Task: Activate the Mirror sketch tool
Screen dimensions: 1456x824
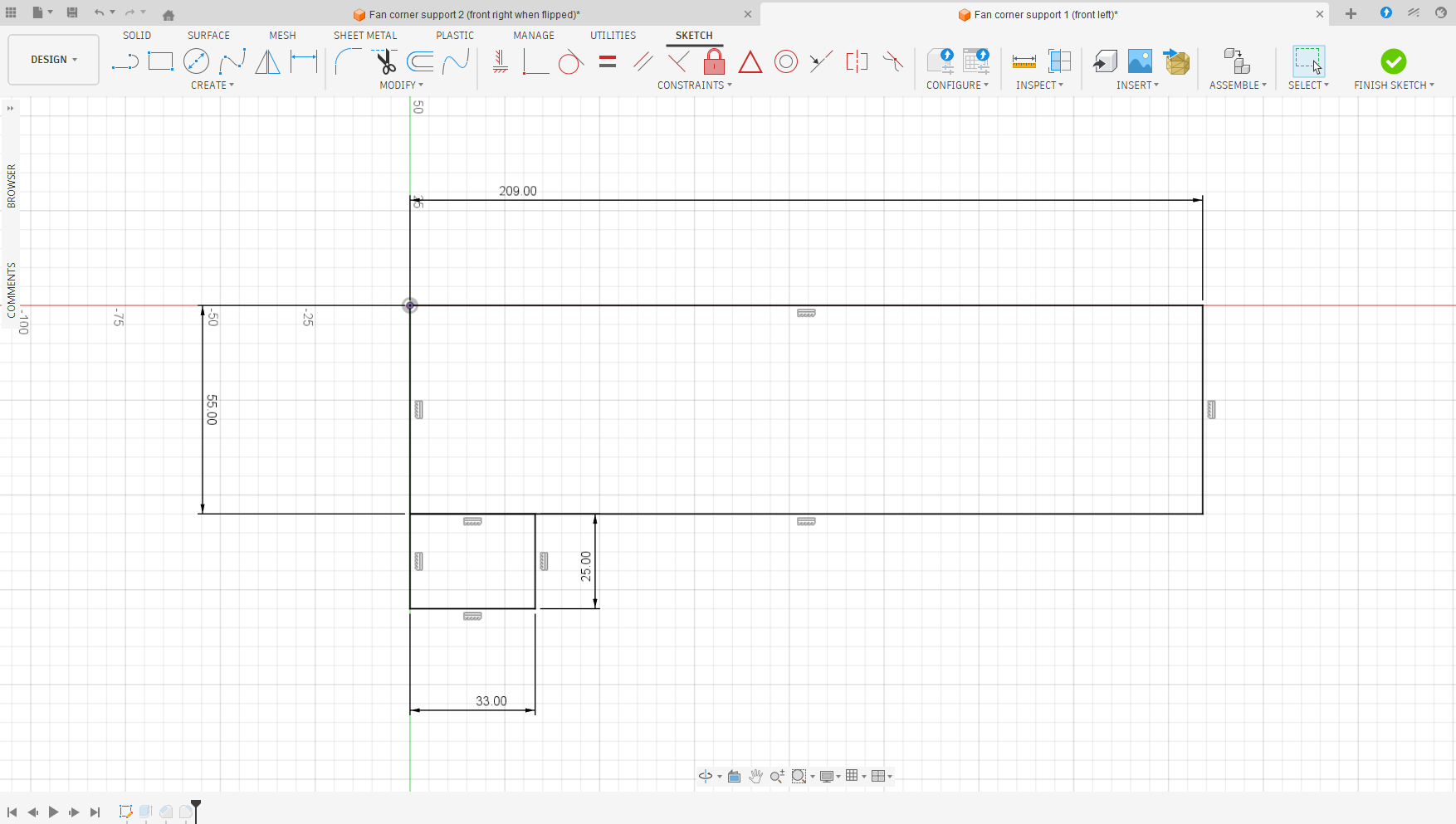Action: tap(267, 61)
